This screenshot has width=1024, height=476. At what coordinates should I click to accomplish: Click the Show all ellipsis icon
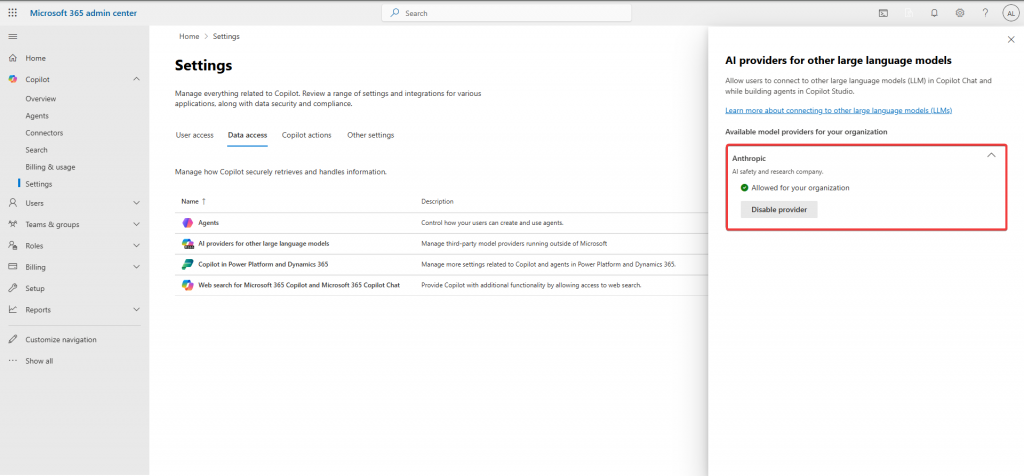pyautogui.click(x=12, y=360)
